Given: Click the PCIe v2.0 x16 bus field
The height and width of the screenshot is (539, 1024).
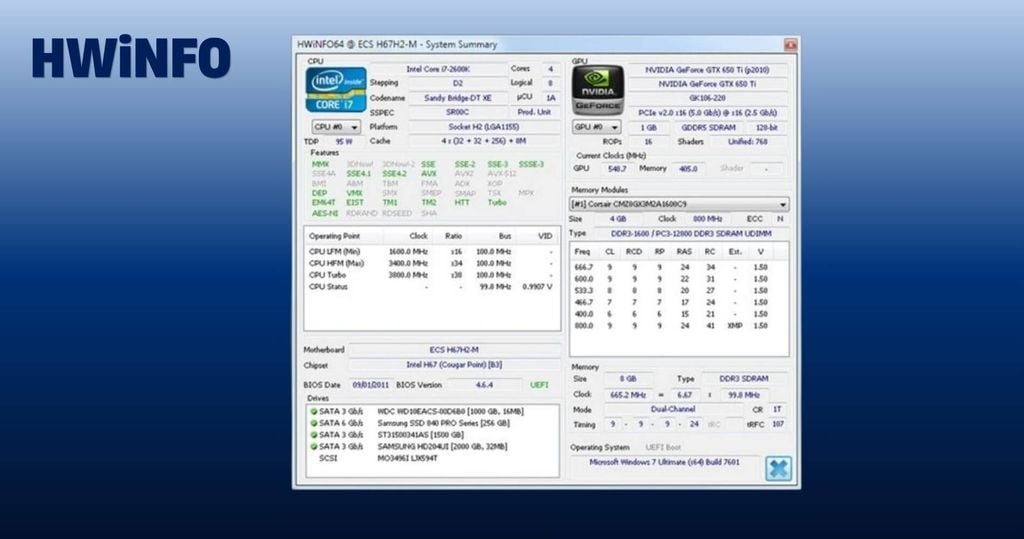Looking at the screenshot, I should pyautogui.click(x=707, y=113).
